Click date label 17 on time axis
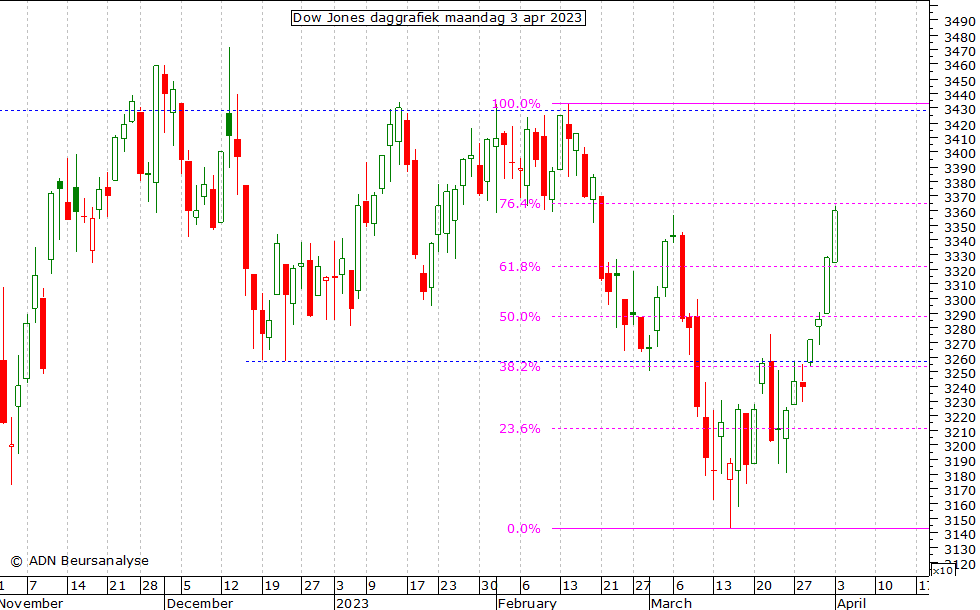This screenshot has width=980, height=610. point(417,586)
